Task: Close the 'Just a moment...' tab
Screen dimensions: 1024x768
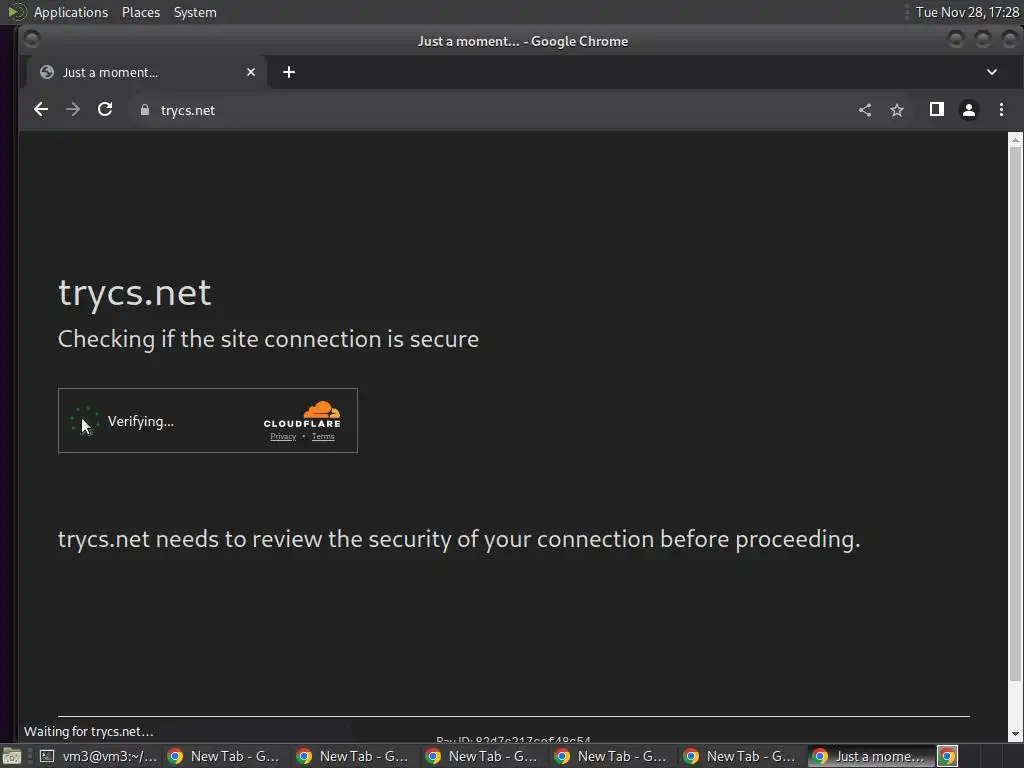Action: pyautogui.click(x=251, y=72)
